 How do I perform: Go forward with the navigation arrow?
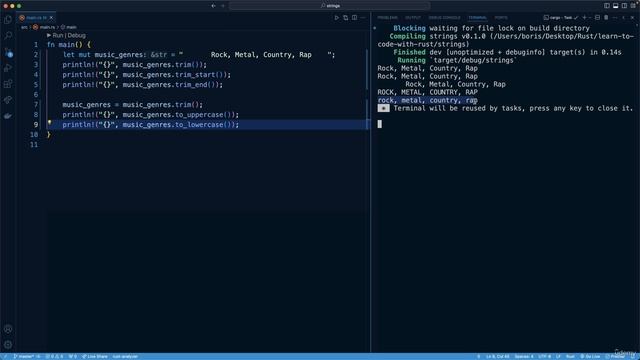click(222, 6)
